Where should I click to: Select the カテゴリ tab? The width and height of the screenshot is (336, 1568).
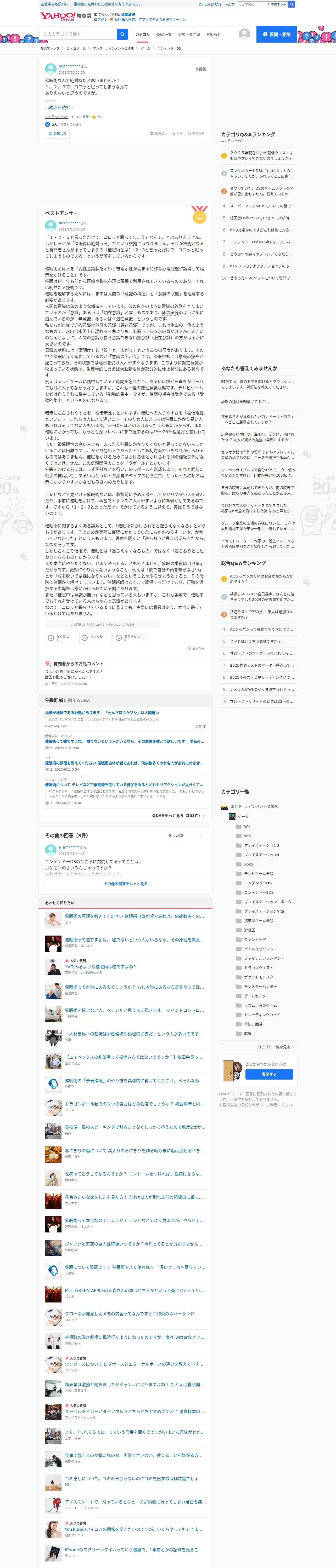142,35
